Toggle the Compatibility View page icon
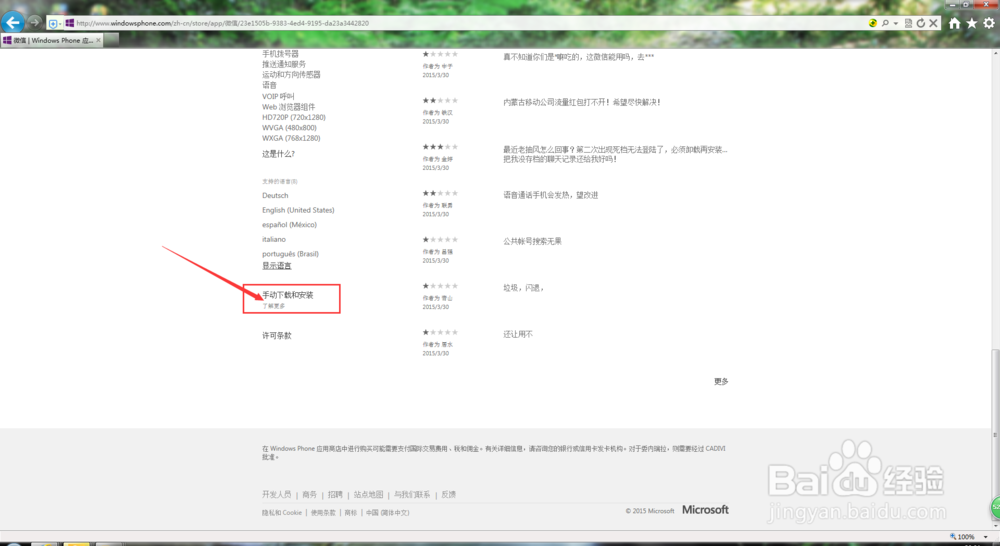This screenshot has width=1000, height=546. click(x=908, y=23)
